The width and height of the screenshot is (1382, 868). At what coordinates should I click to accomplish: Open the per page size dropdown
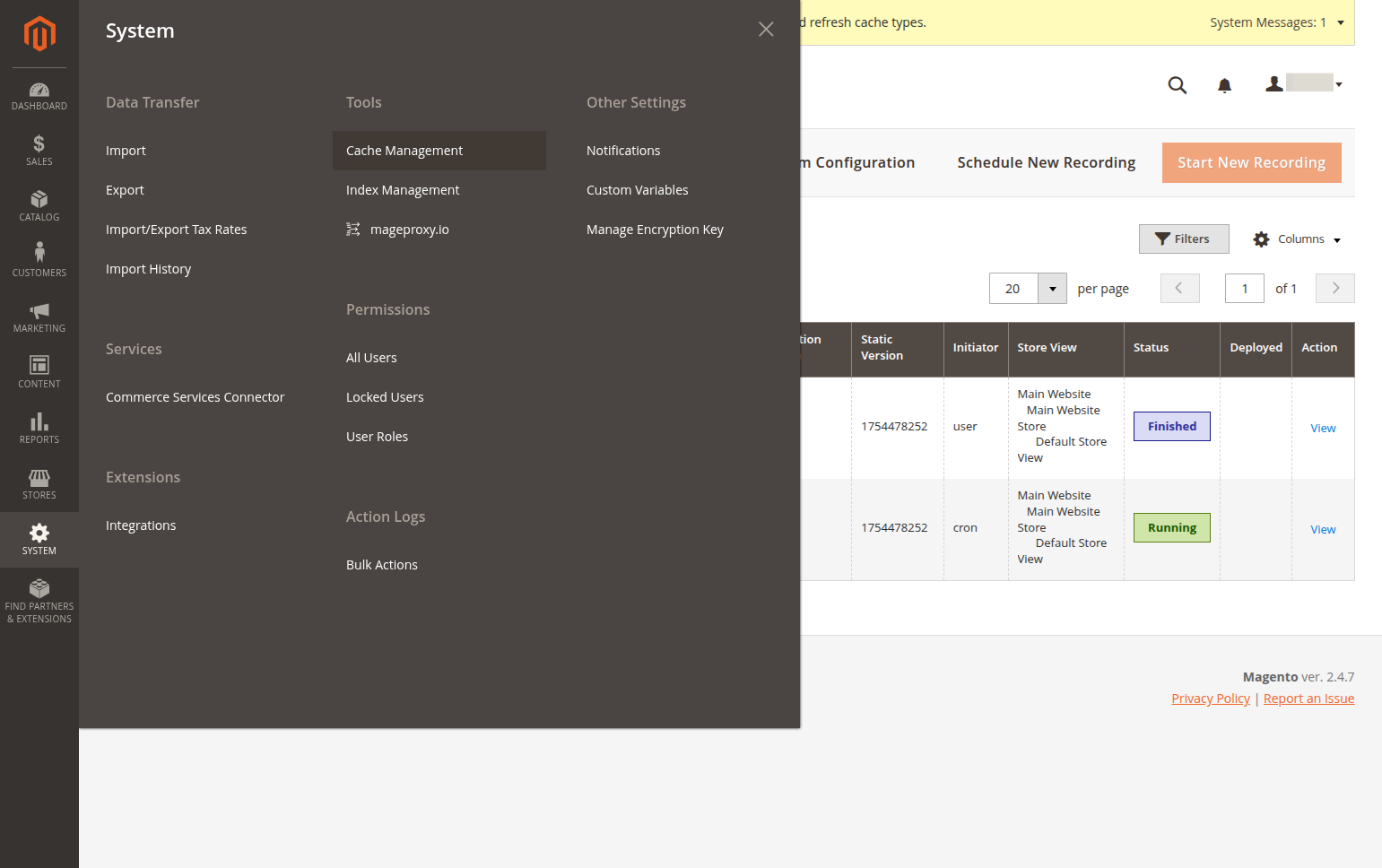click(x=1052, y=289)
